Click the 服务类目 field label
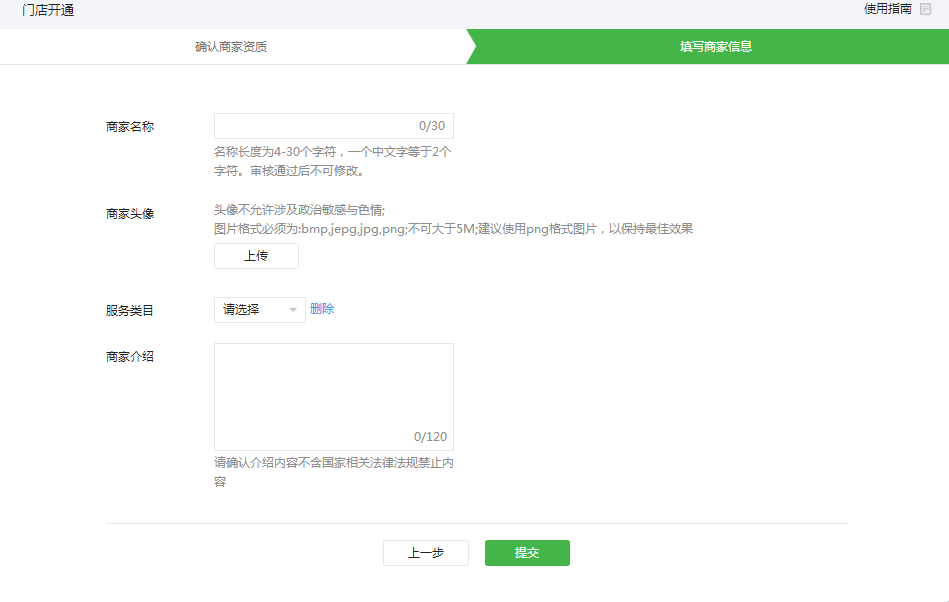This screenshot has height=602, width=949. 130,311
